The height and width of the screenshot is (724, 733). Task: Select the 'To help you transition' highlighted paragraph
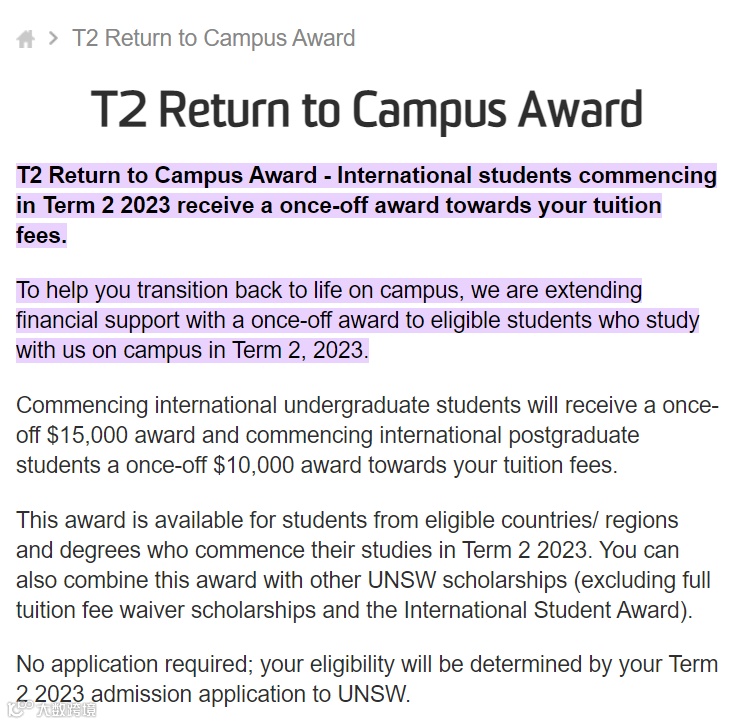tap(358, 320)
